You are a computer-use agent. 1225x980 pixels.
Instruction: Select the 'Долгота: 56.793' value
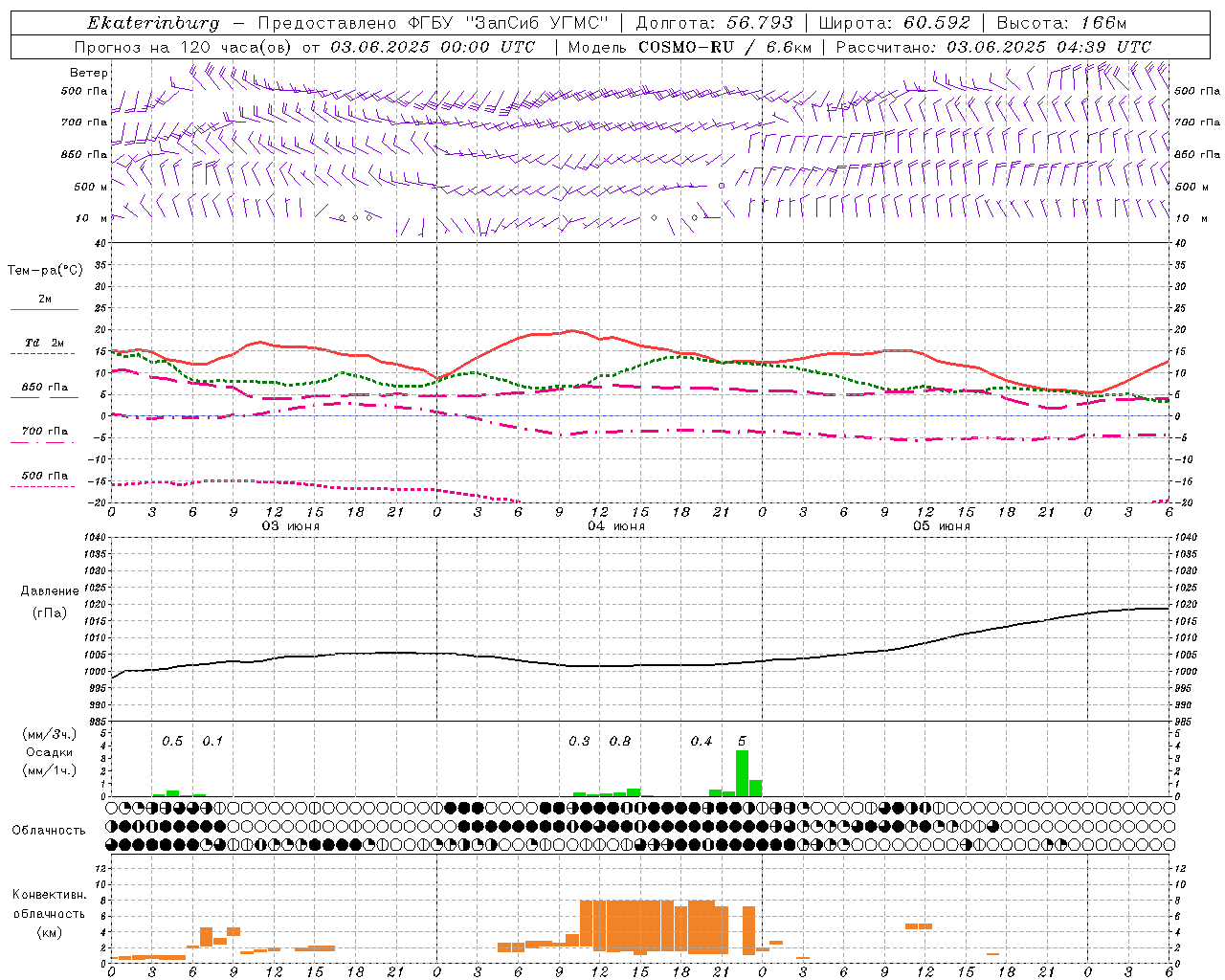(x=714, y=23)
